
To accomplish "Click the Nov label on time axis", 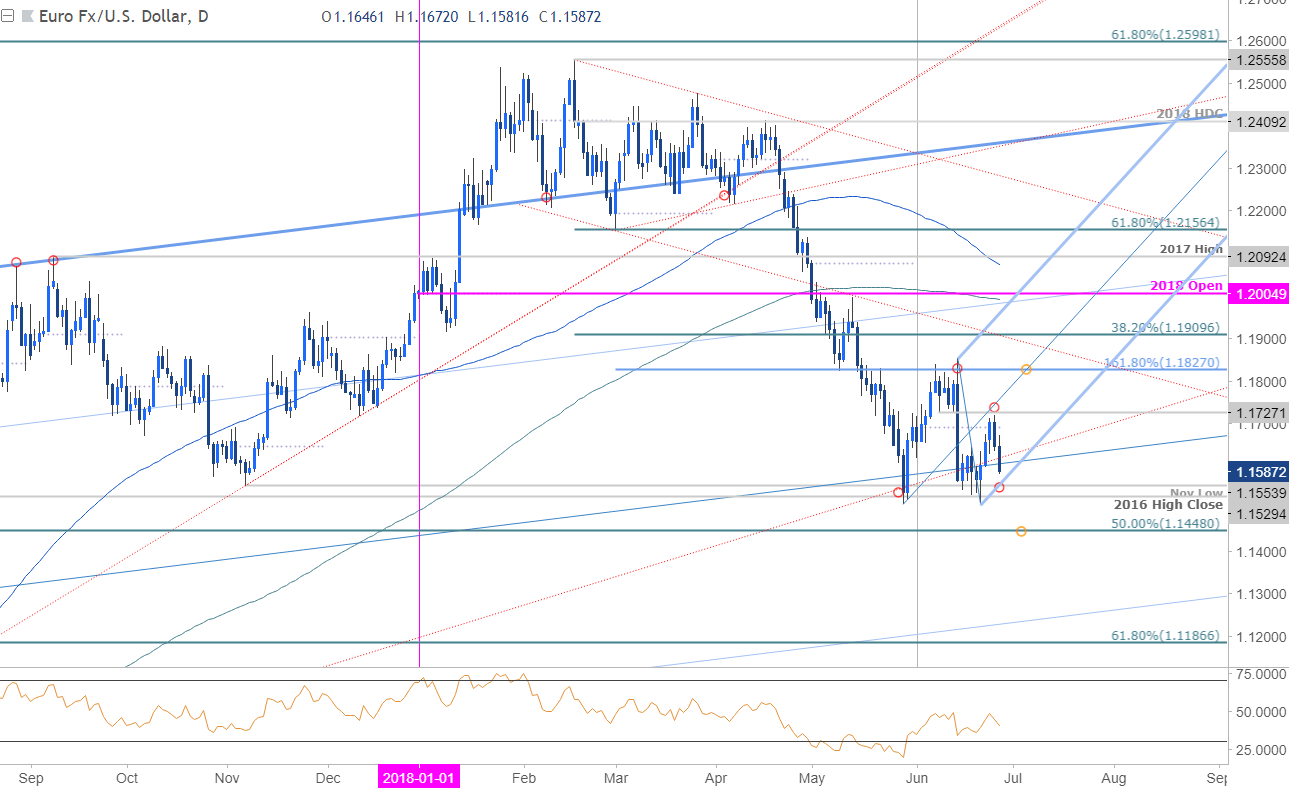I will click(x=227, y=777).
